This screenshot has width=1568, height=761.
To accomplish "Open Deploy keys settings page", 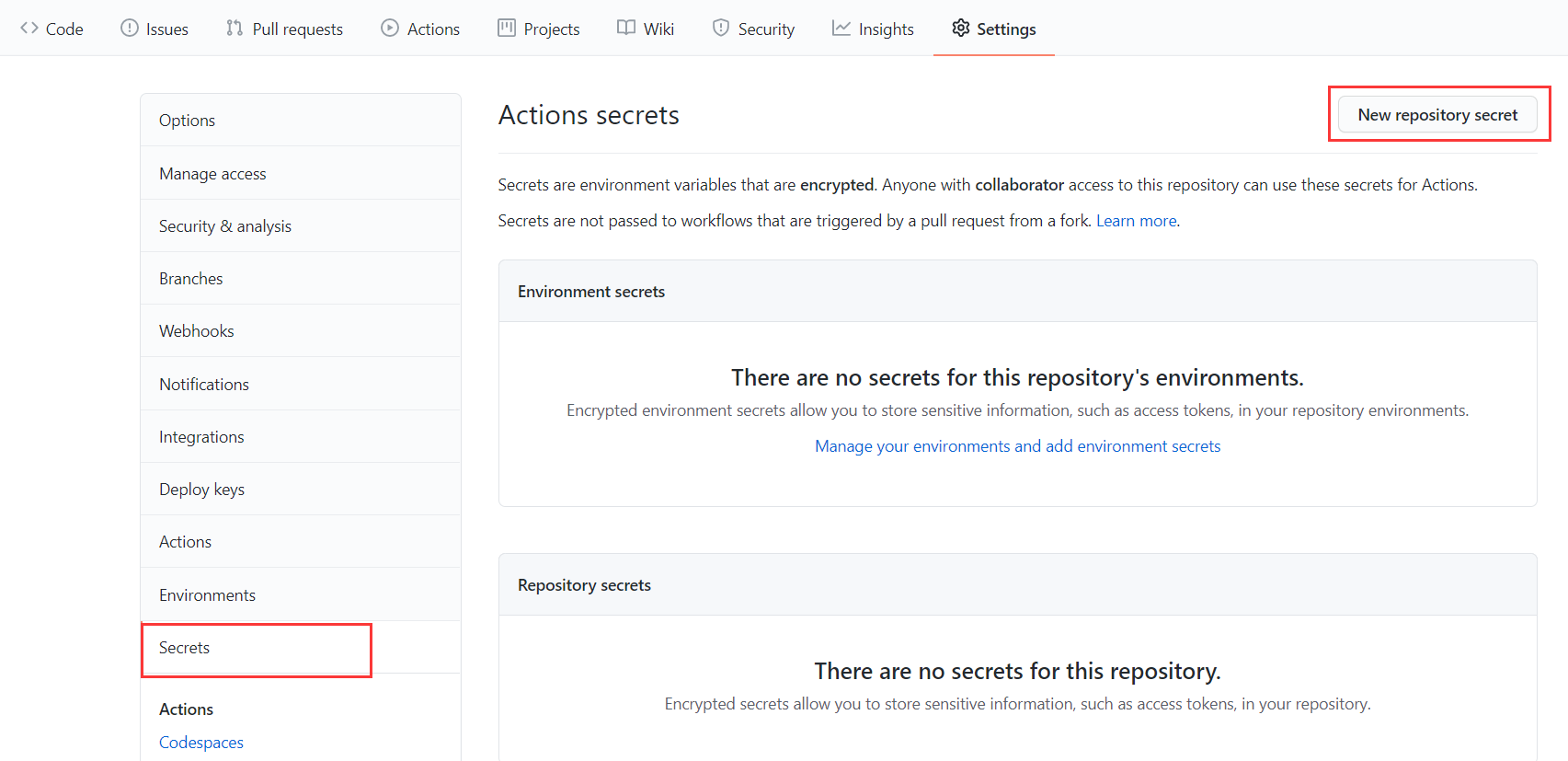I will [x=202, y=490].
